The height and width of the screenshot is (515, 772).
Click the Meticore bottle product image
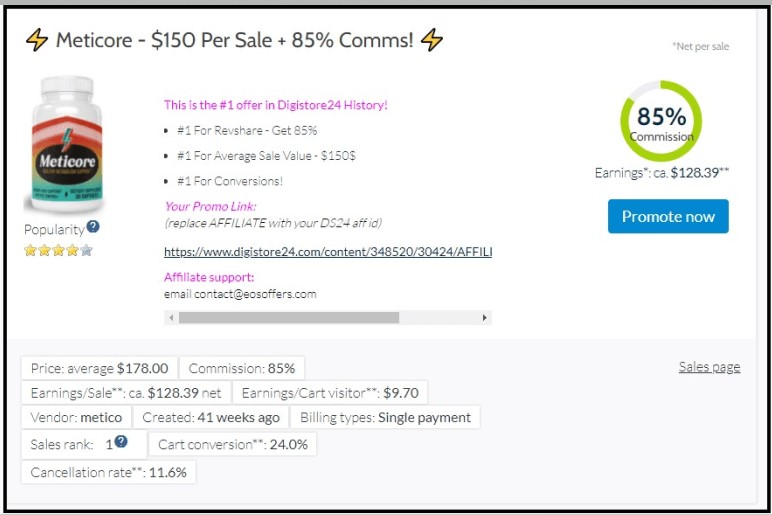point(66,145)
